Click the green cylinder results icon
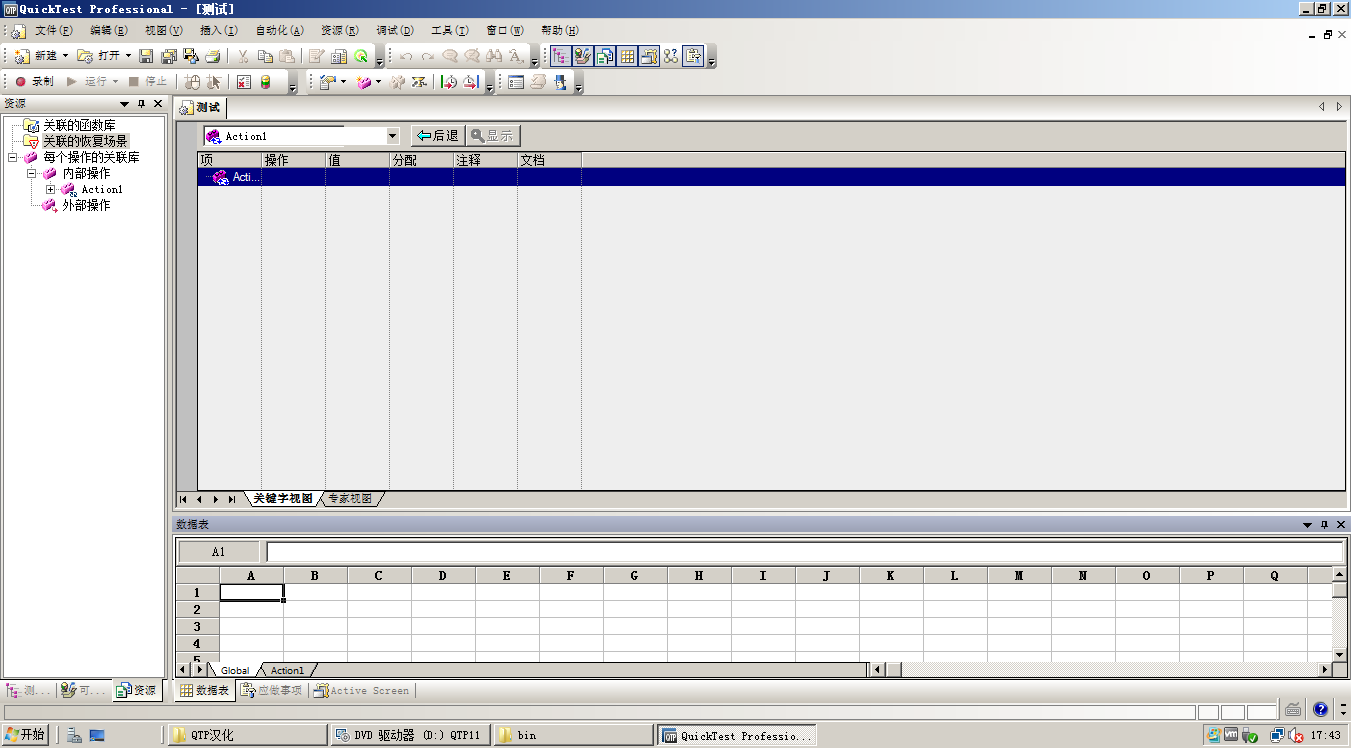 pos(265,82)
